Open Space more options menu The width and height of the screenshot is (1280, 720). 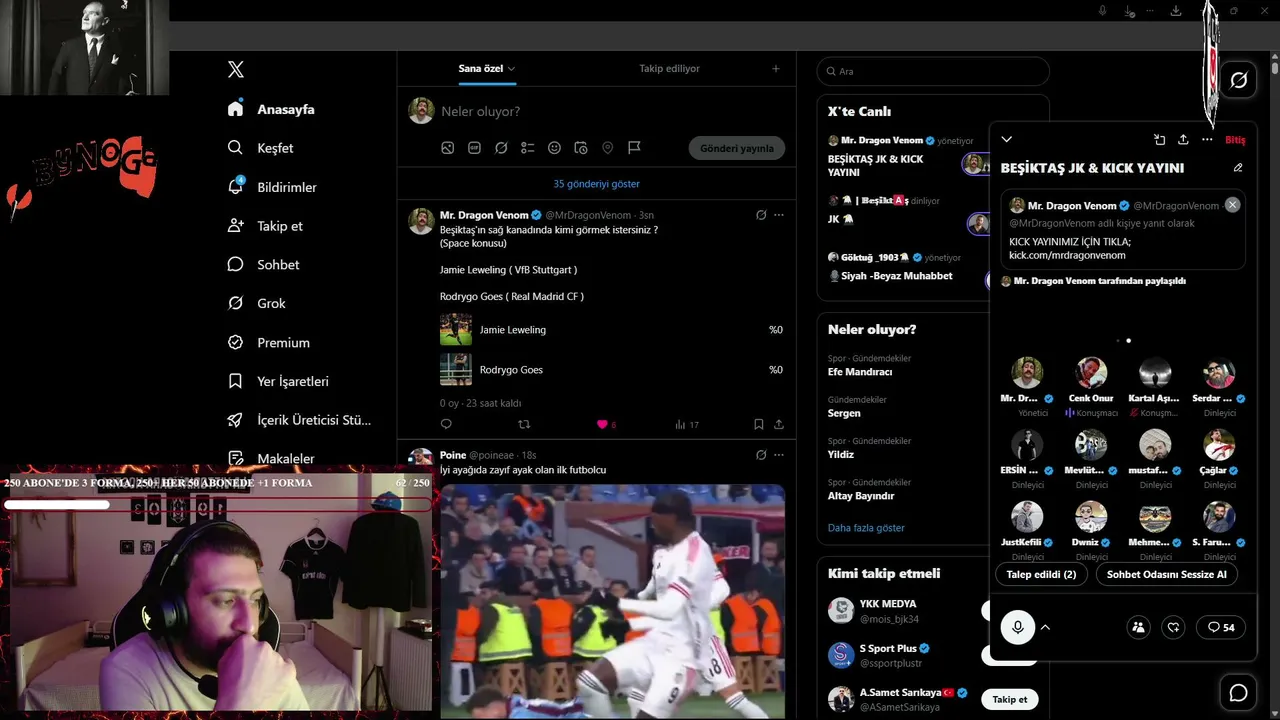pos(1207,140)
